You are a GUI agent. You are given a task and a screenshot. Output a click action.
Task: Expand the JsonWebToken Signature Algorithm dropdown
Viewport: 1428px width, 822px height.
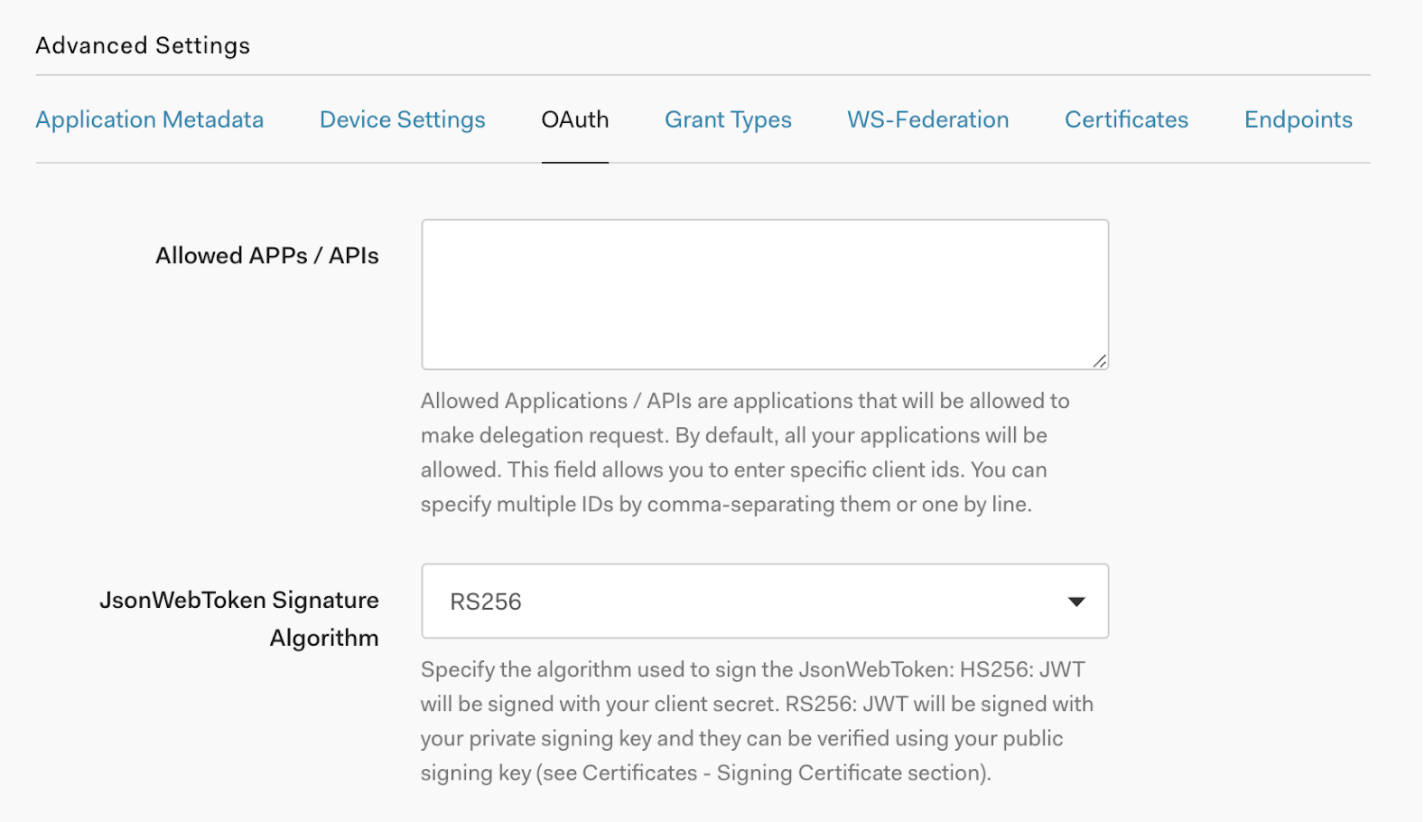[x=764, y=601]
